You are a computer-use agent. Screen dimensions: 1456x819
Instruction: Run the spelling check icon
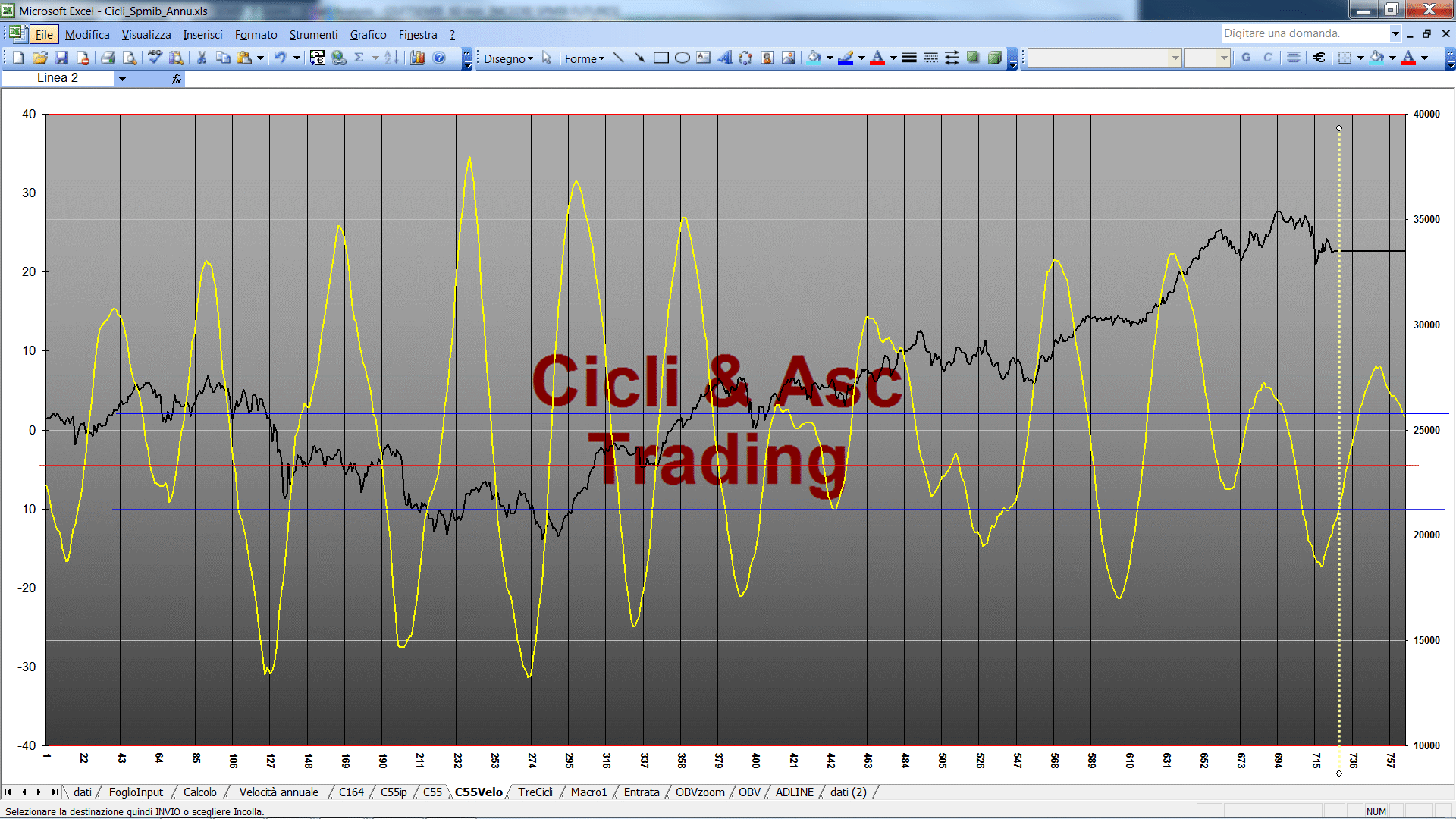point(155,58)
